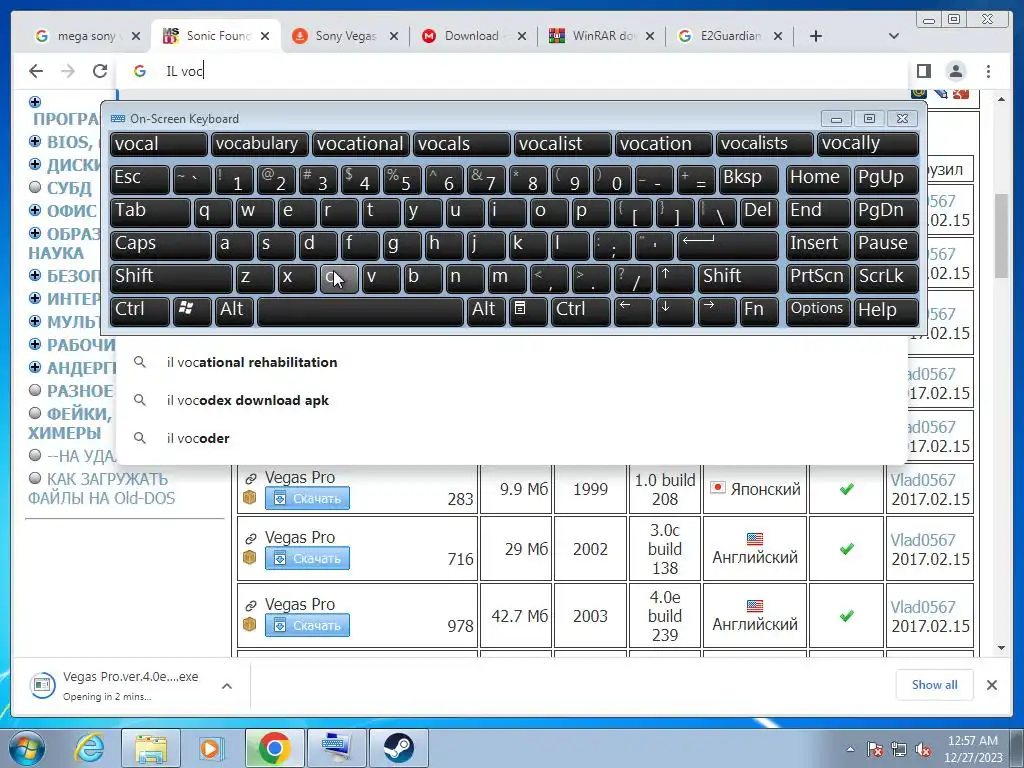
Task: Open Windows Explorer from the taskbar
Action: click(x=151, y=748)
